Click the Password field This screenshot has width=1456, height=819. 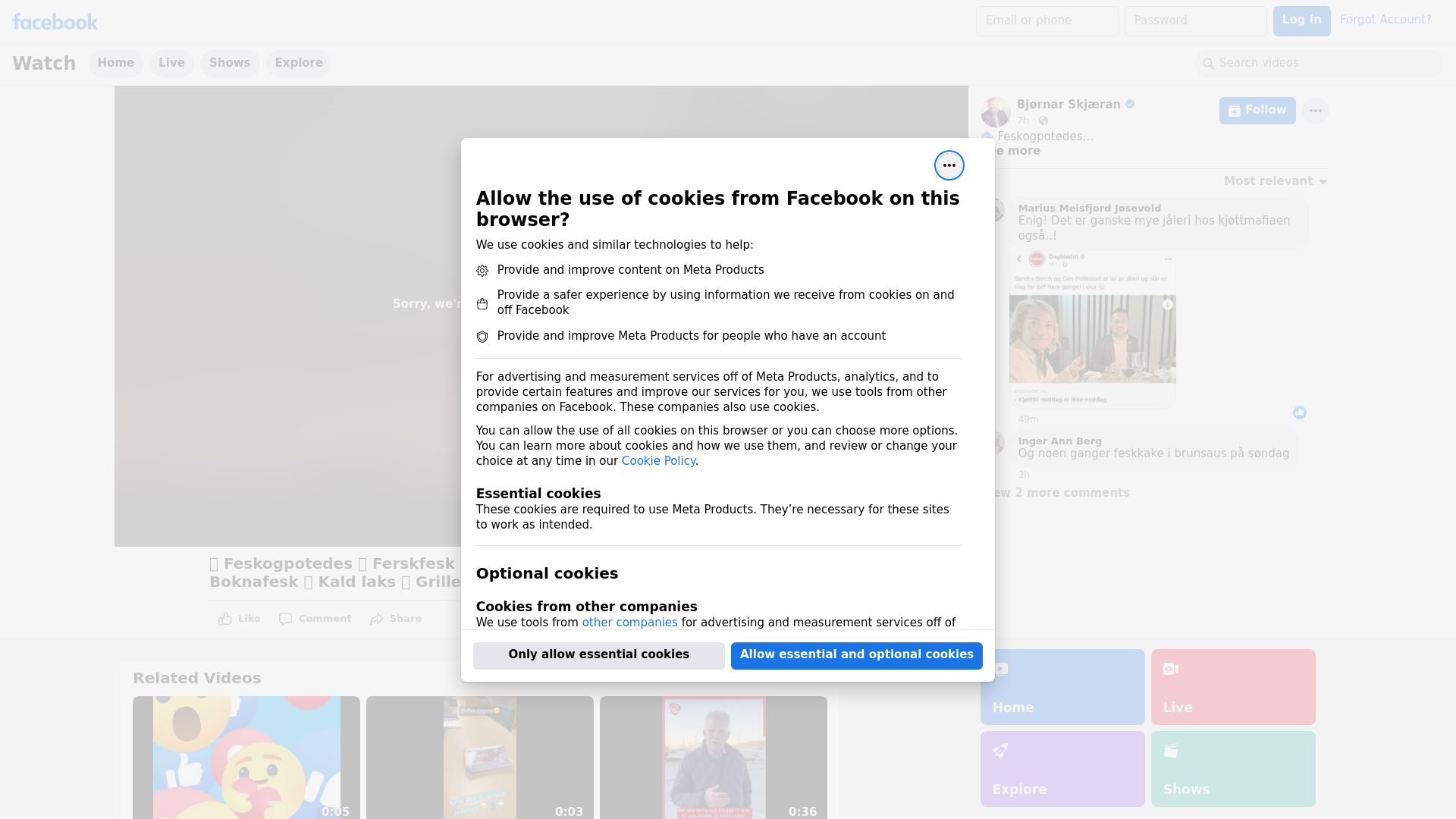coord(1195,21)
